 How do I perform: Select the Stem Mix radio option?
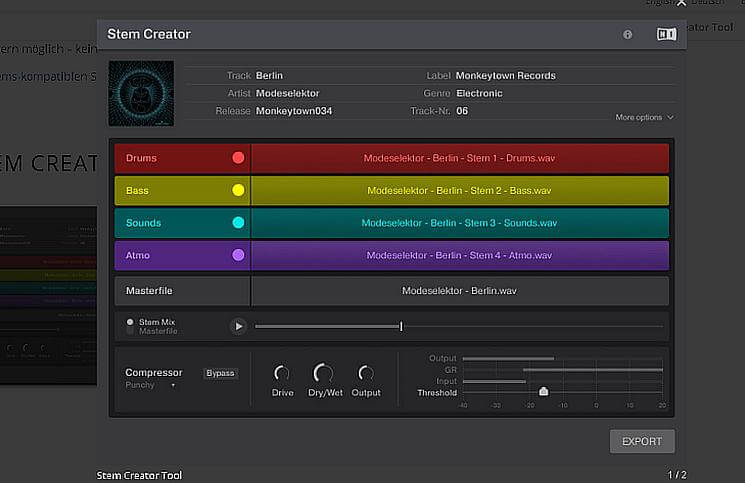pyautogui.click(x=130, y=322)
